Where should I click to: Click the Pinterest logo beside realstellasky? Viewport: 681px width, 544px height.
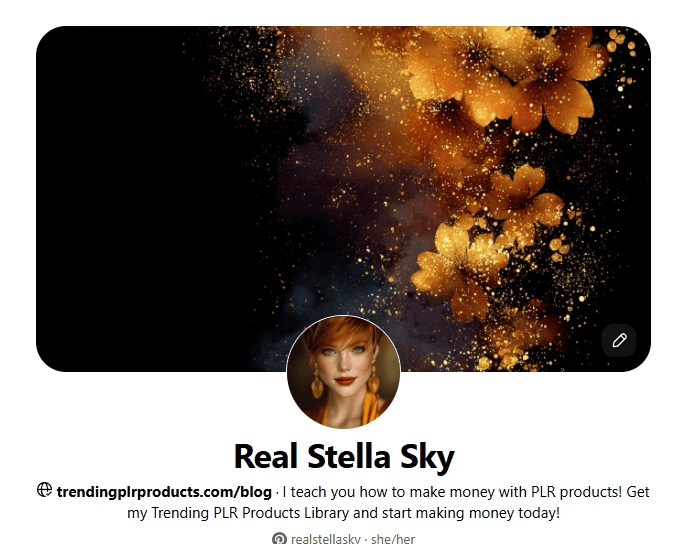pos(279,539)
